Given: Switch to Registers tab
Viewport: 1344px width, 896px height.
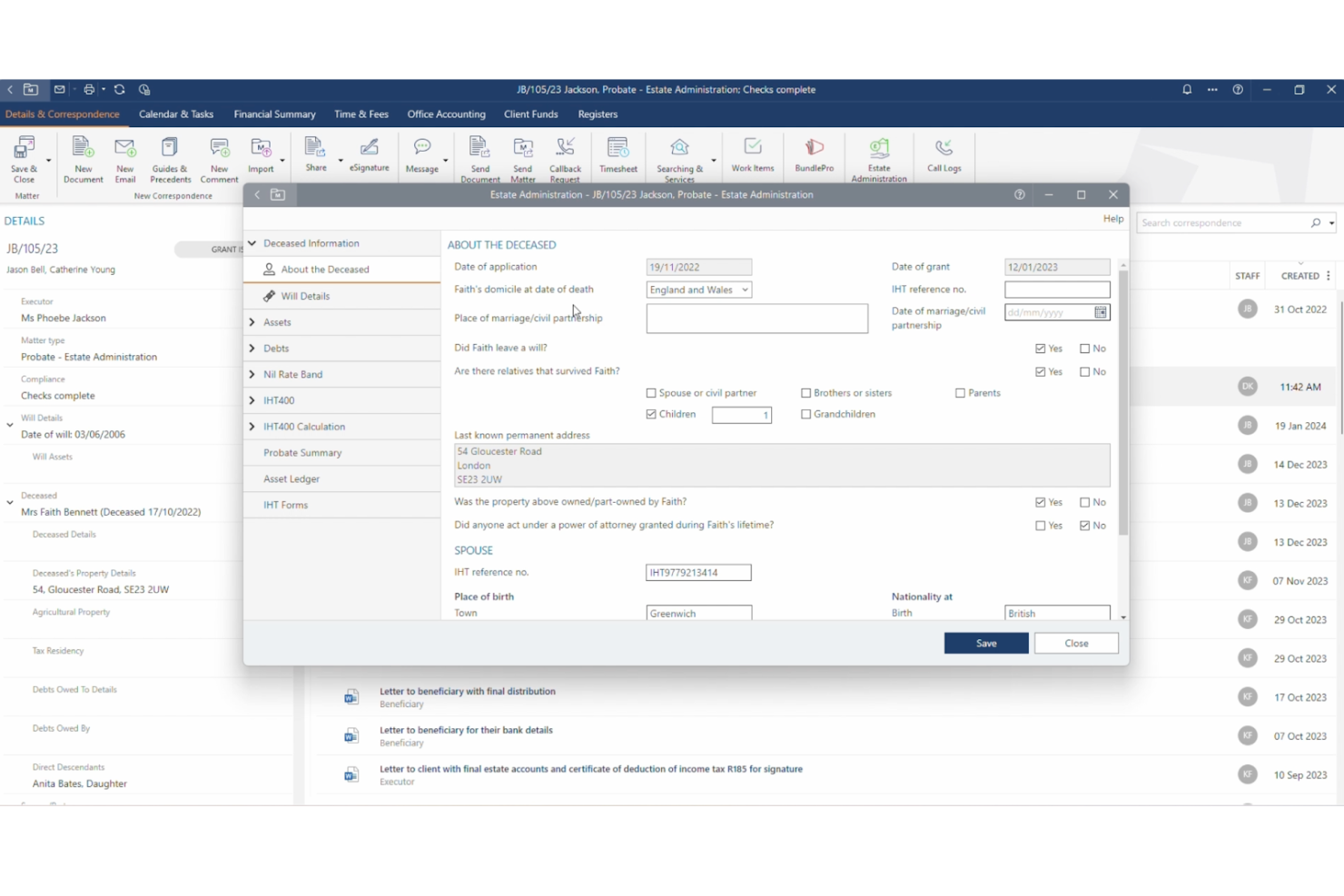Looking at the screenshot, I should (x=598, y=114).
